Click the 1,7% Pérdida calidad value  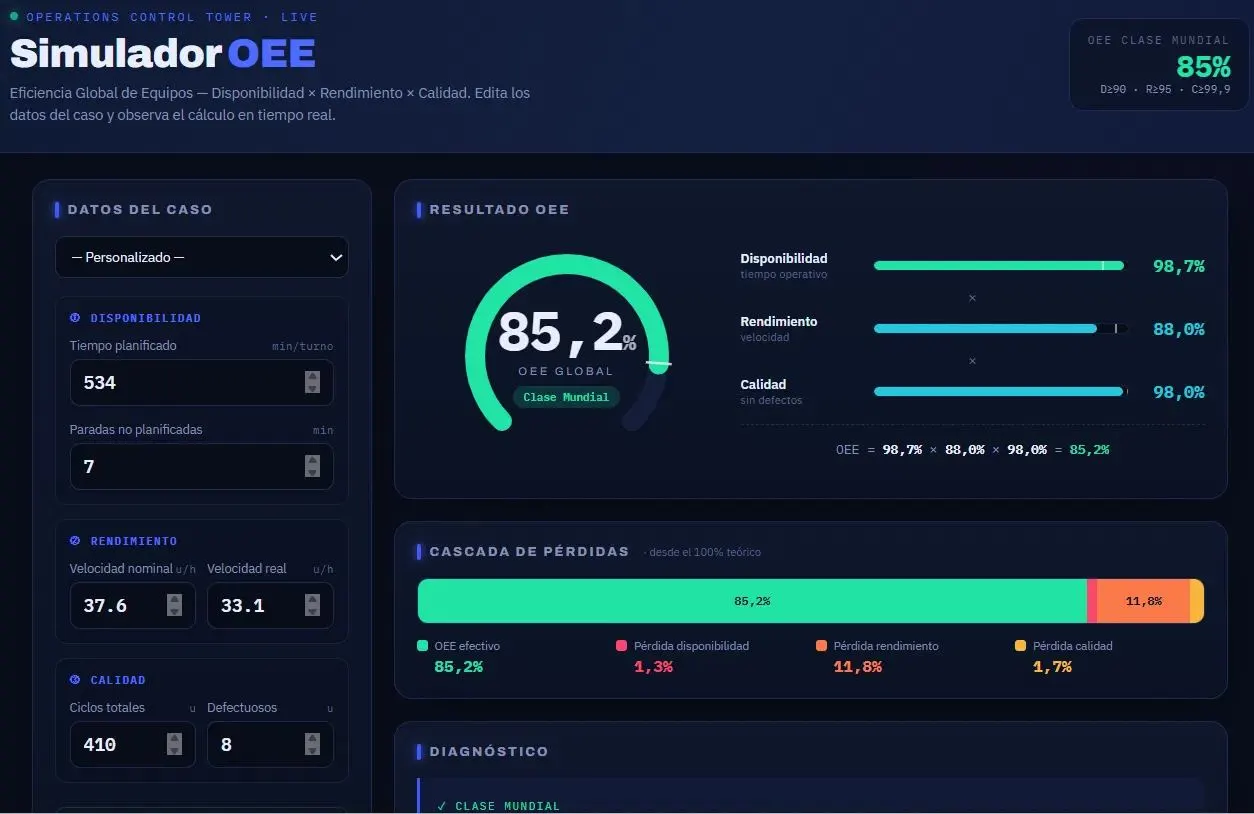[1052, 666]
